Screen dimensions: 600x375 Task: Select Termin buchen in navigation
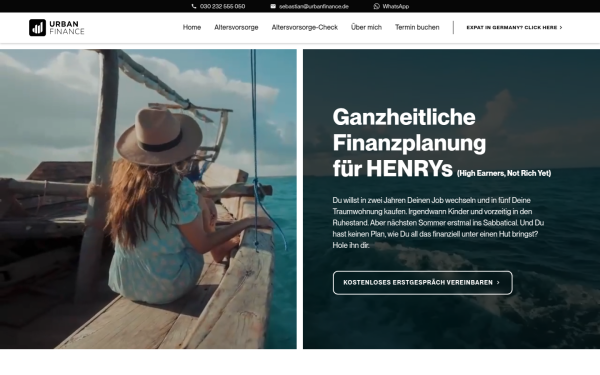point(417,27)
